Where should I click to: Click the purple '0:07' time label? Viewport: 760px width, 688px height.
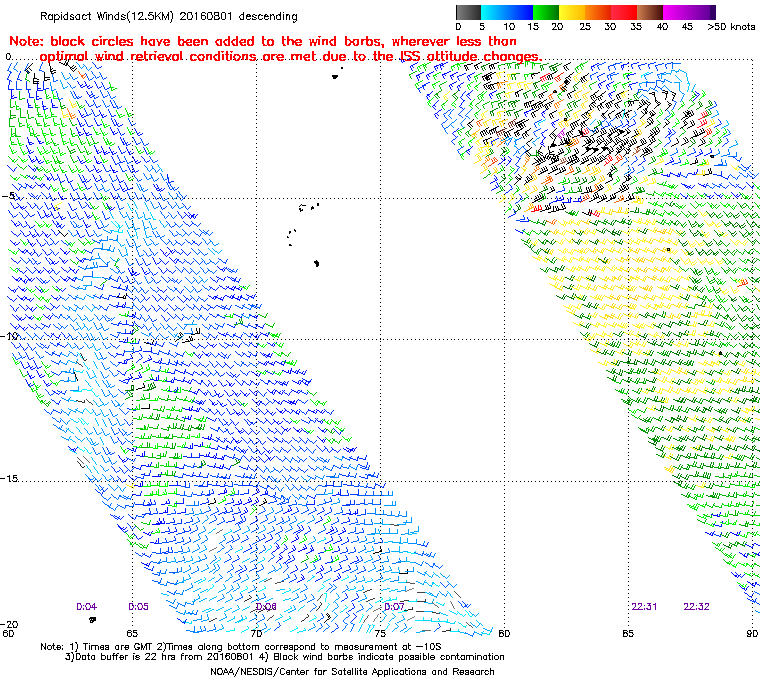[394, 607]
